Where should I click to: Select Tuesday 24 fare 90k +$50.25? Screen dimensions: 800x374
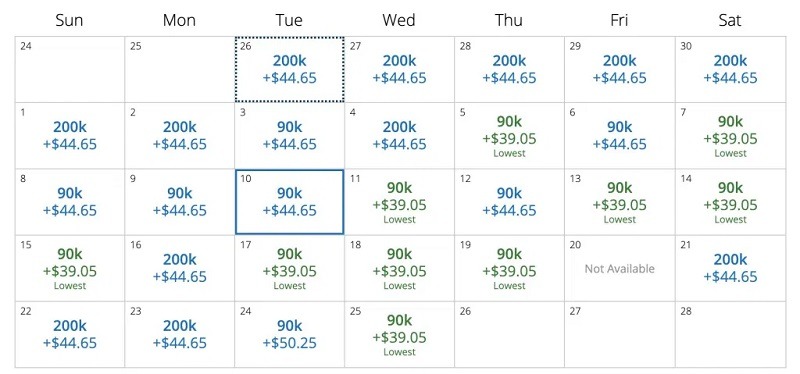[289, 335]
